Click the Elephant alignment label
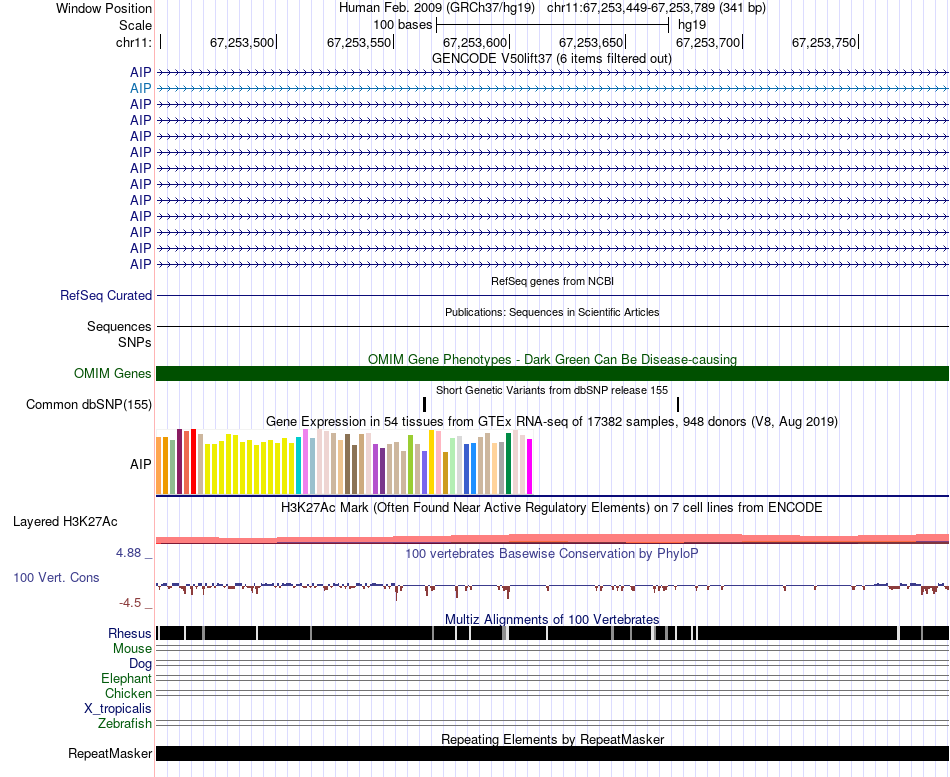Screen dimensions: 950x777 click(x=126, y=679)
